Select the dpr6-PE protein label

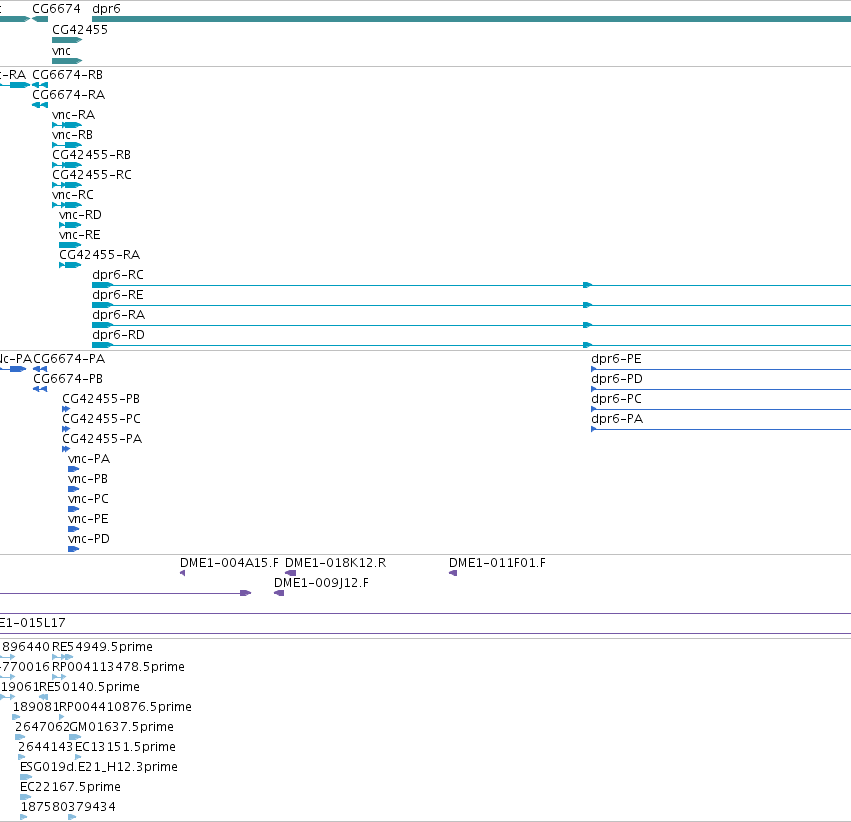[617, 359]
